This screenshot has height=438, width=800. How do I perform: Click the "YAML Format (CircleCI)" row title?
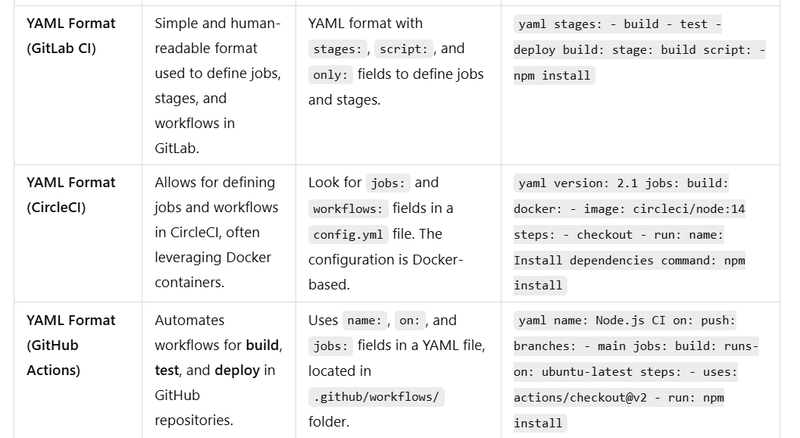(70, 195)
